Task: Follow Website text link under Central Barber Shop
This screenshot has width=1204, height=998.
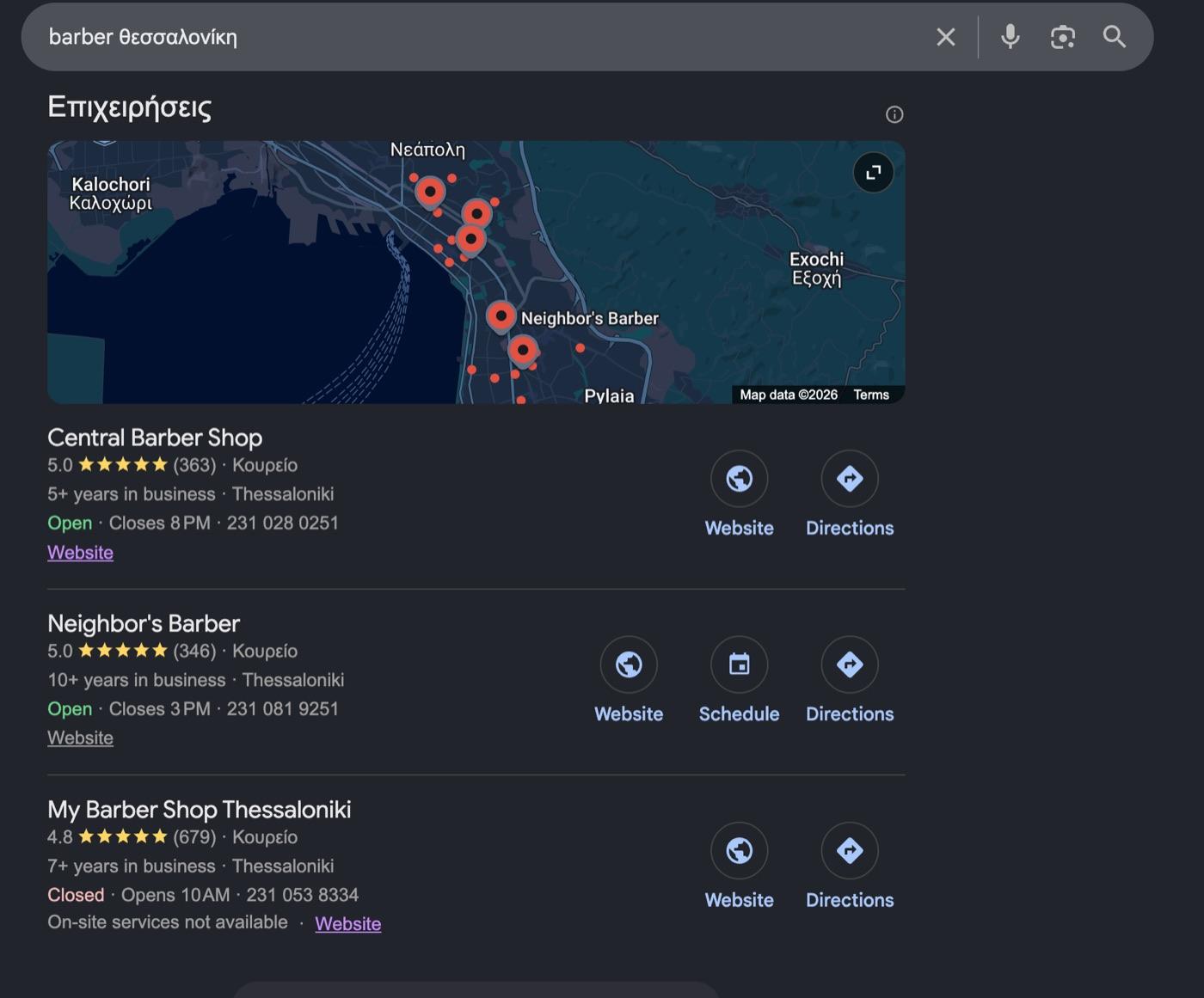Action: coord(80,553)
